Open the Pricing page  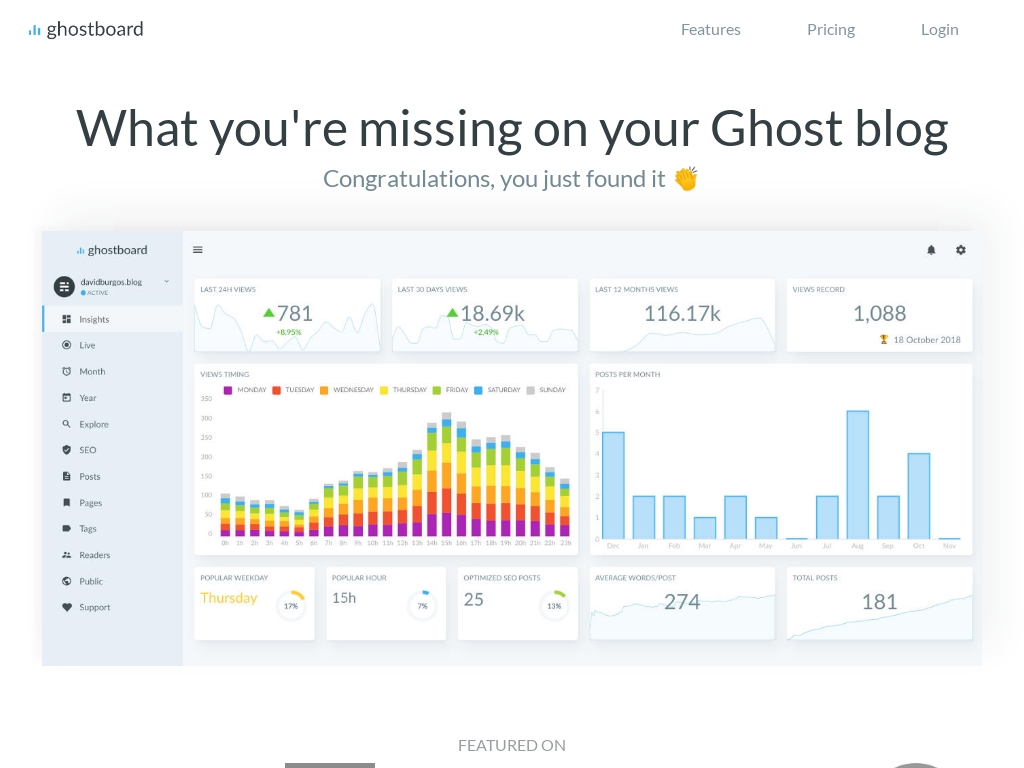pyautogui.click(x=831, y=29)
